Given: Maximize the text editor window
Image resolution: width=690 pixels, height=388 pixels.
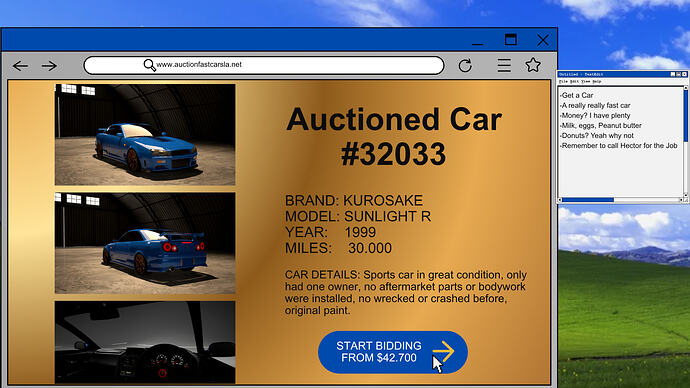Looking at the screenshot, I should (x=679, y=74).
